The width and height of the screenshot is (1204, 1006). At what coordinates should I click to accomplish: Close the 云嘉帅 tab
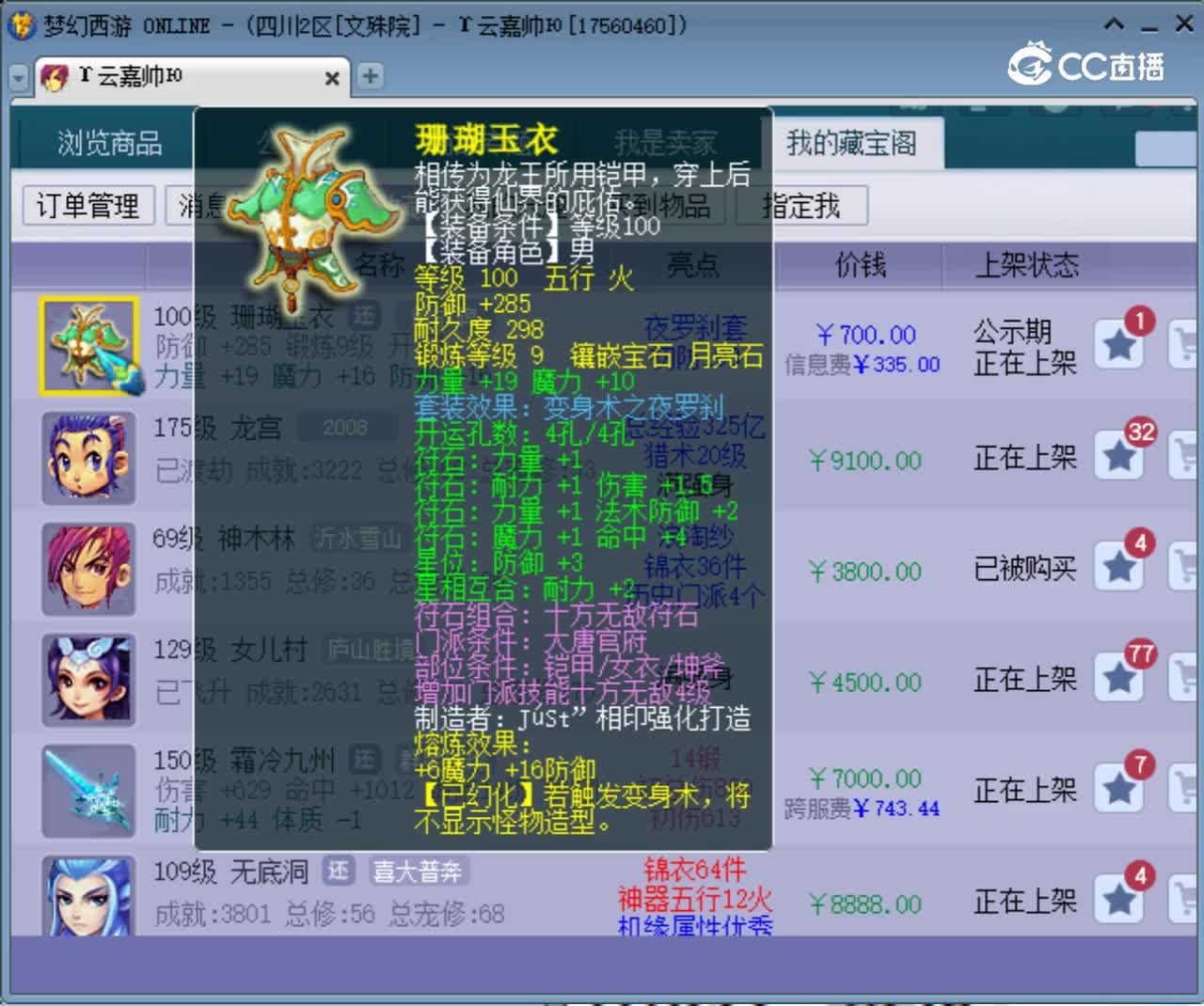coord(331,78)
